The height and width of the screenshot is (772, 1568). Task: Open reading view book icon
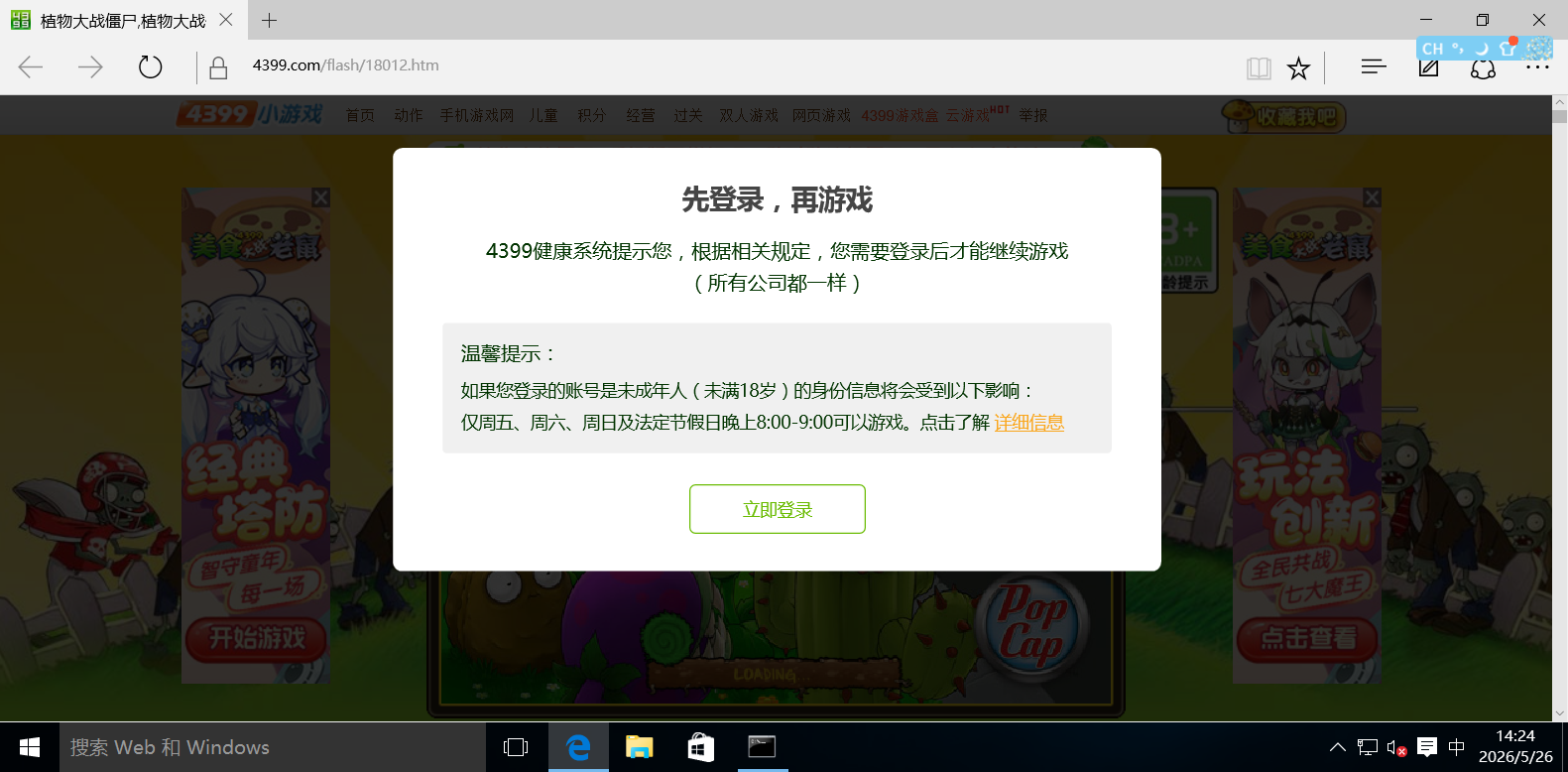[1259, 67]
